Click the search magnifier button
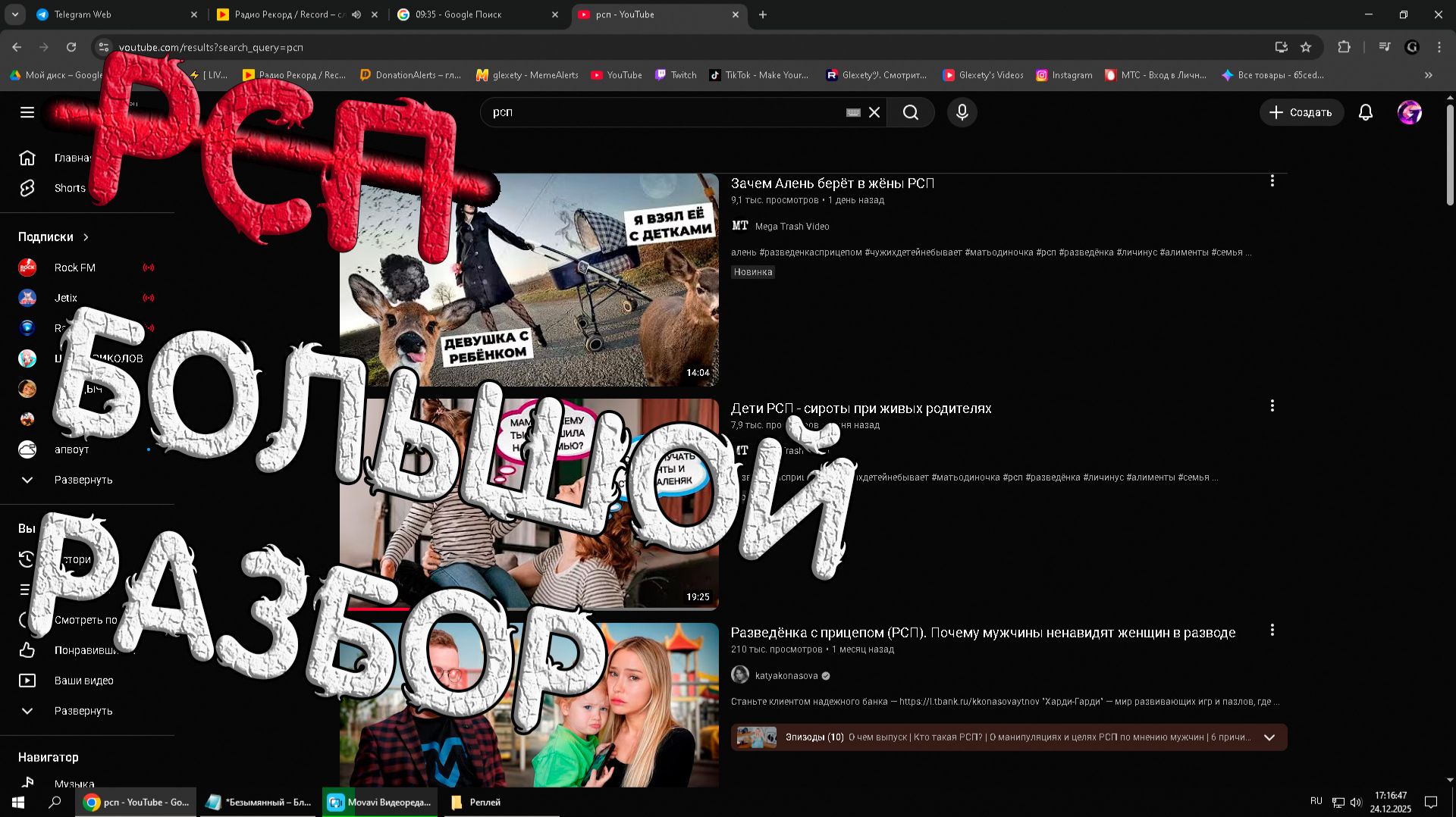Viewport: 1456px width, 817px height. pyautogui.click(x=910, y=112)
